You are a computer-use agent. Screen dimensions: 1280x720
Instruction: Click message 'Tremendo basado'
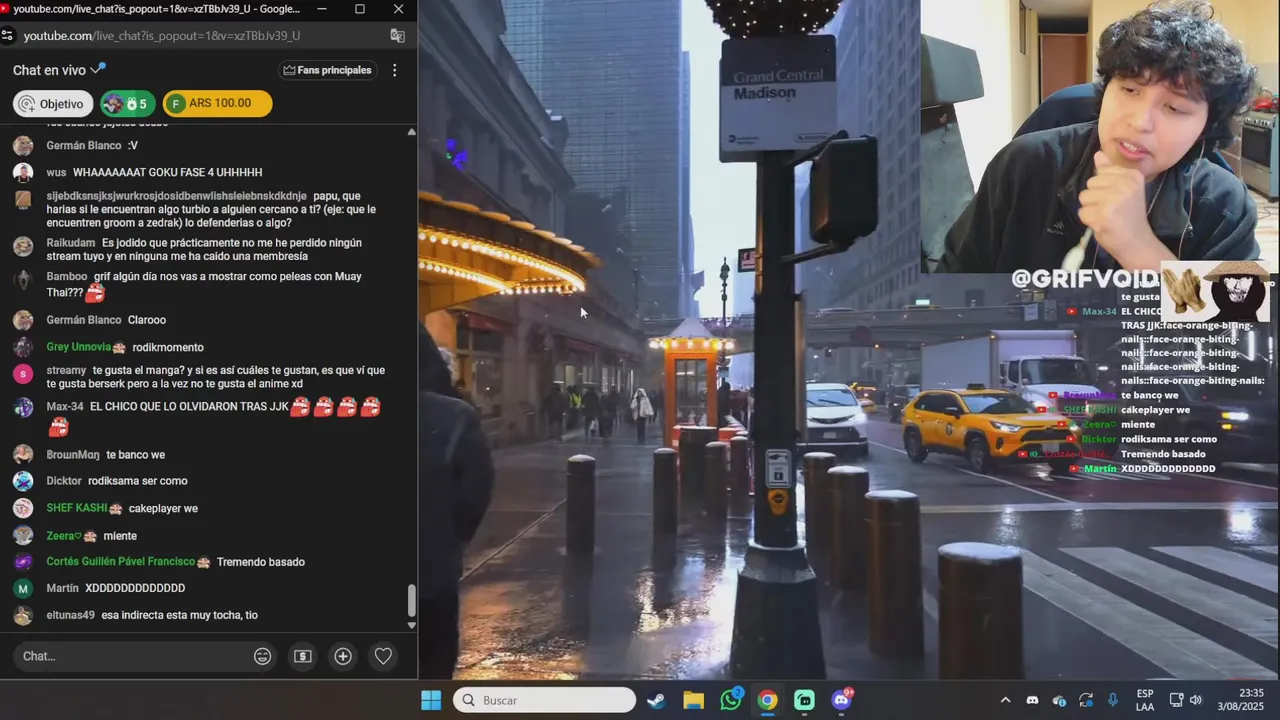click(x=261, y=562)
